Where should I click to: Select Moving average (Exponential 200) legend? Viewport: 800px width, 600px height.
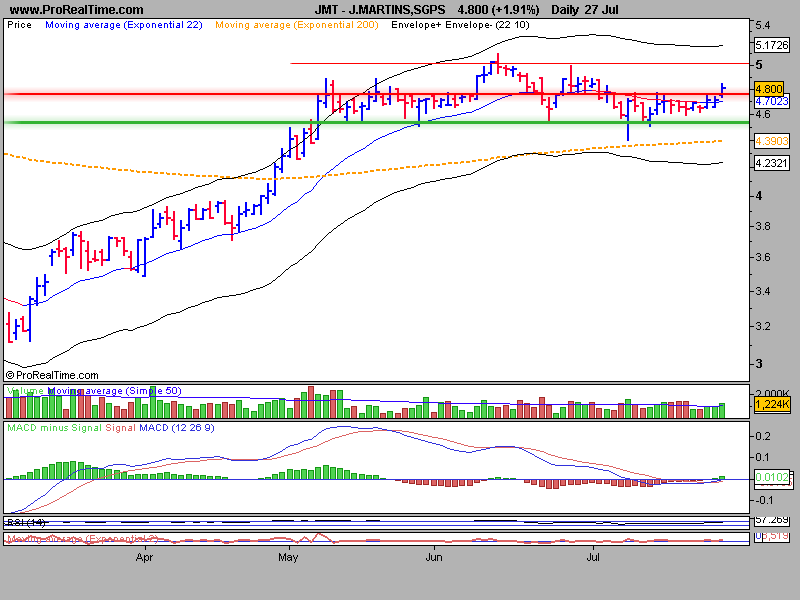(x=297, y=25)
